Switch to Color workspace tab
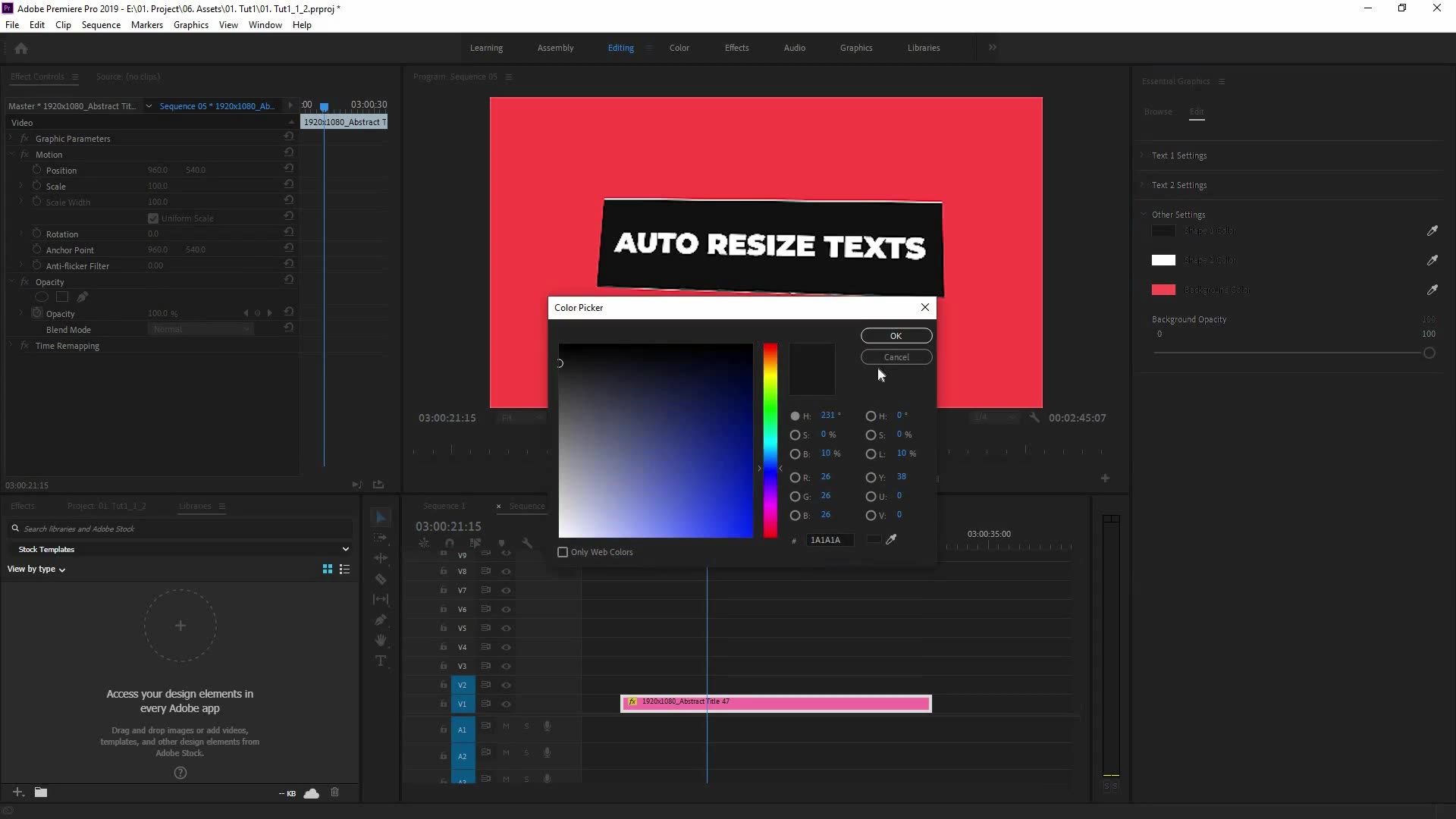 point(680,47)
